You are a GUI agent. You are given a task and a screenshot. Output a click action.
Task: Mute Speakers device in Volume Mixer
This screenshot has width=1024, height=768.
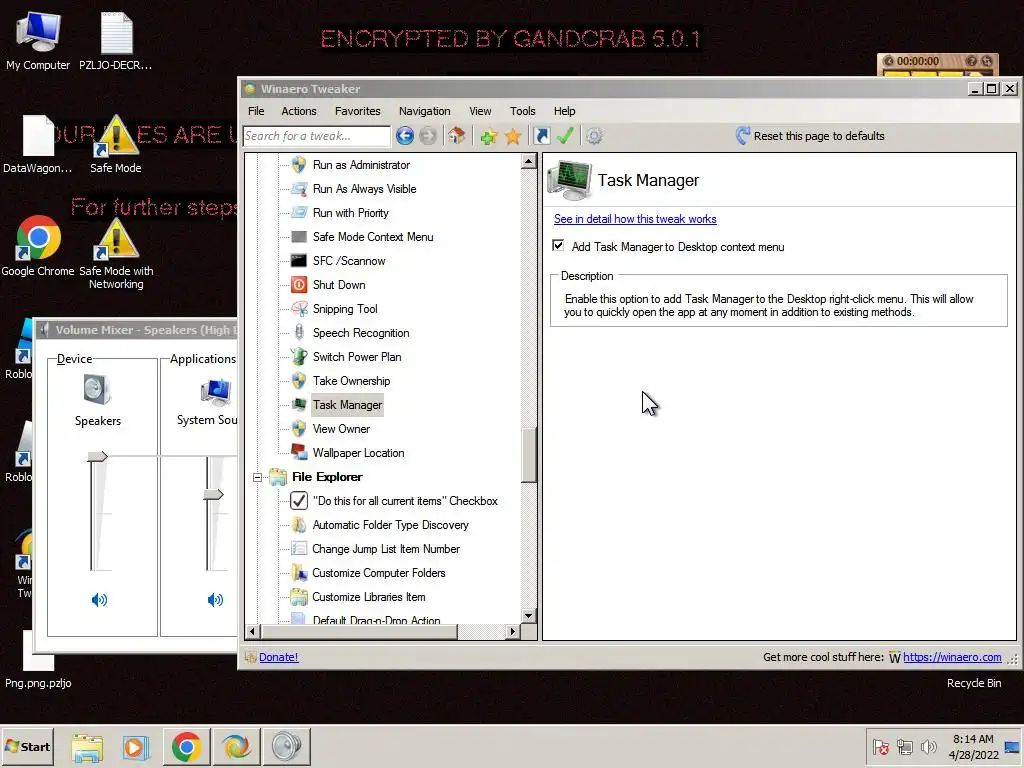click(99, 600)
